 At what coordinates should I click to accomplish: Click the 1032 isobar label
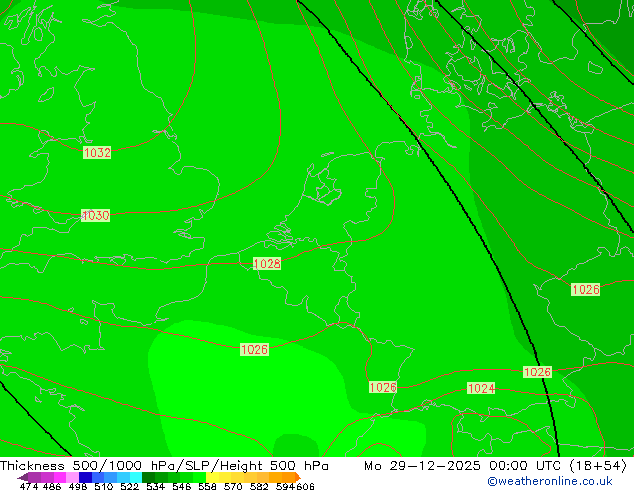coord(97,152)
